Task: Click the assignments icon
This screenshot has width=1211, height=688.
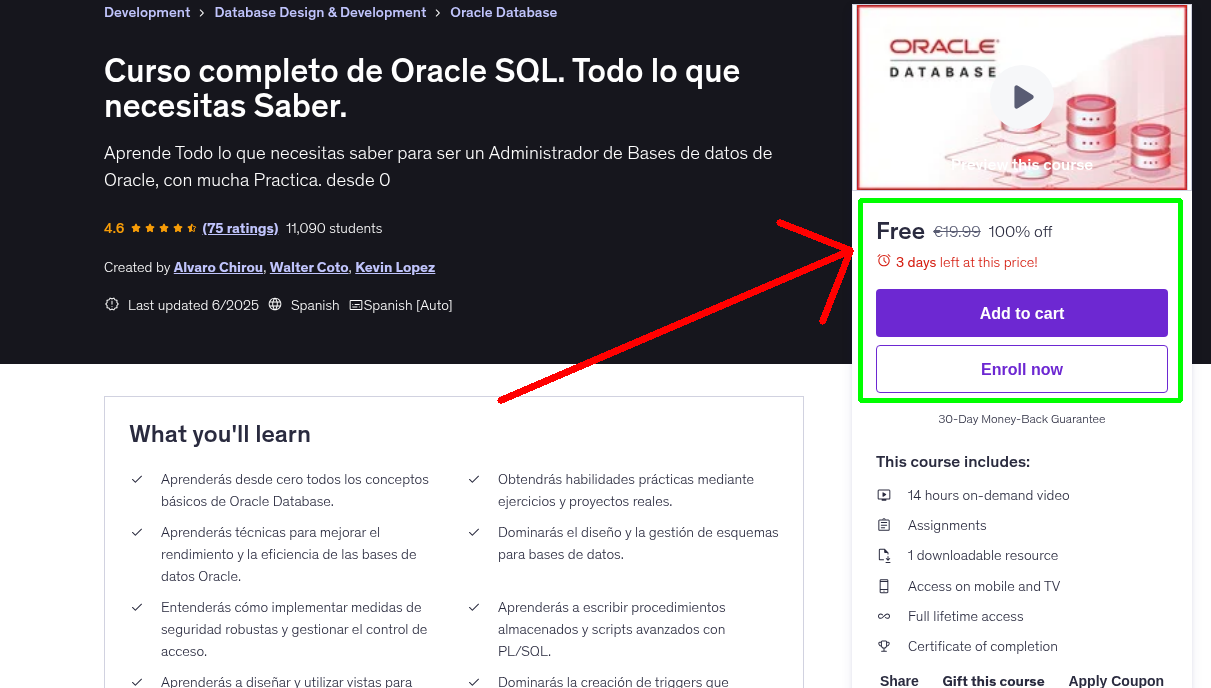Action: click(885, 524)
